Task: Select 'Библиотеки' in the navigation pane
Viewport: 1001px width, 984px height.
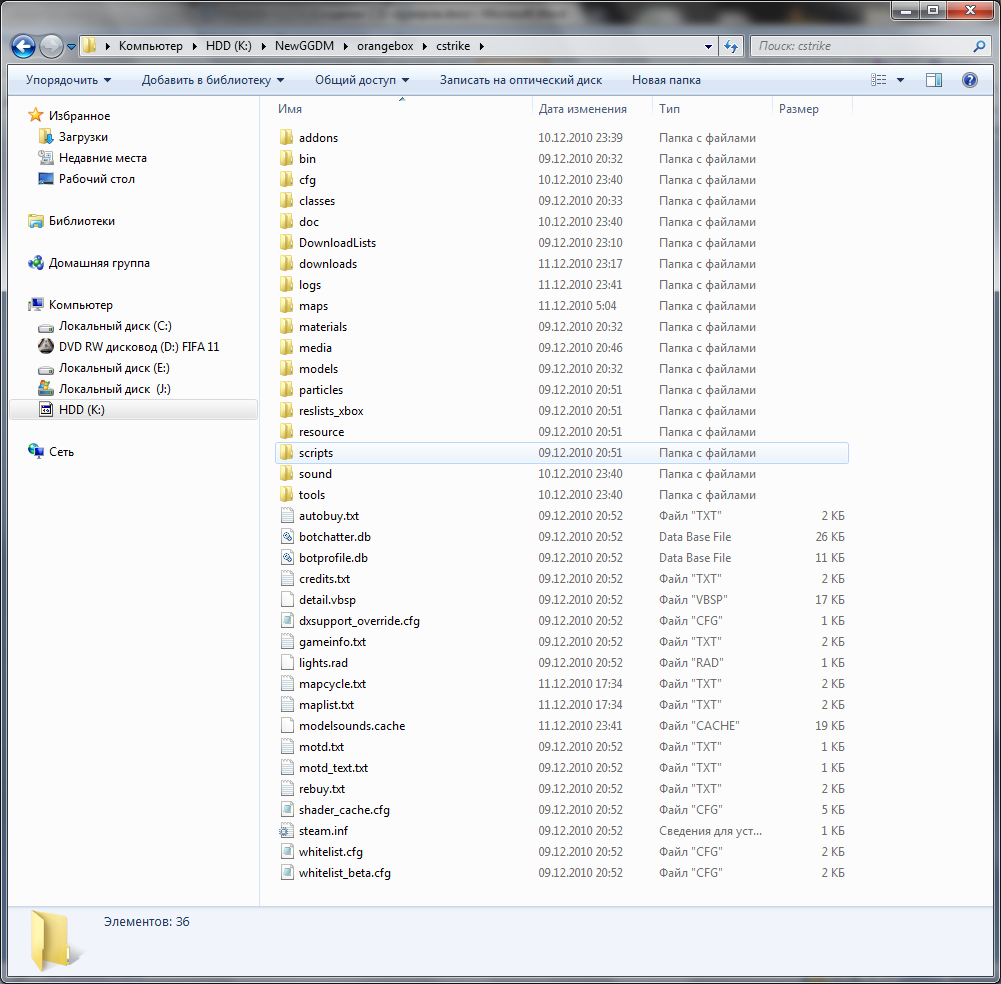Action: (82, 221)
